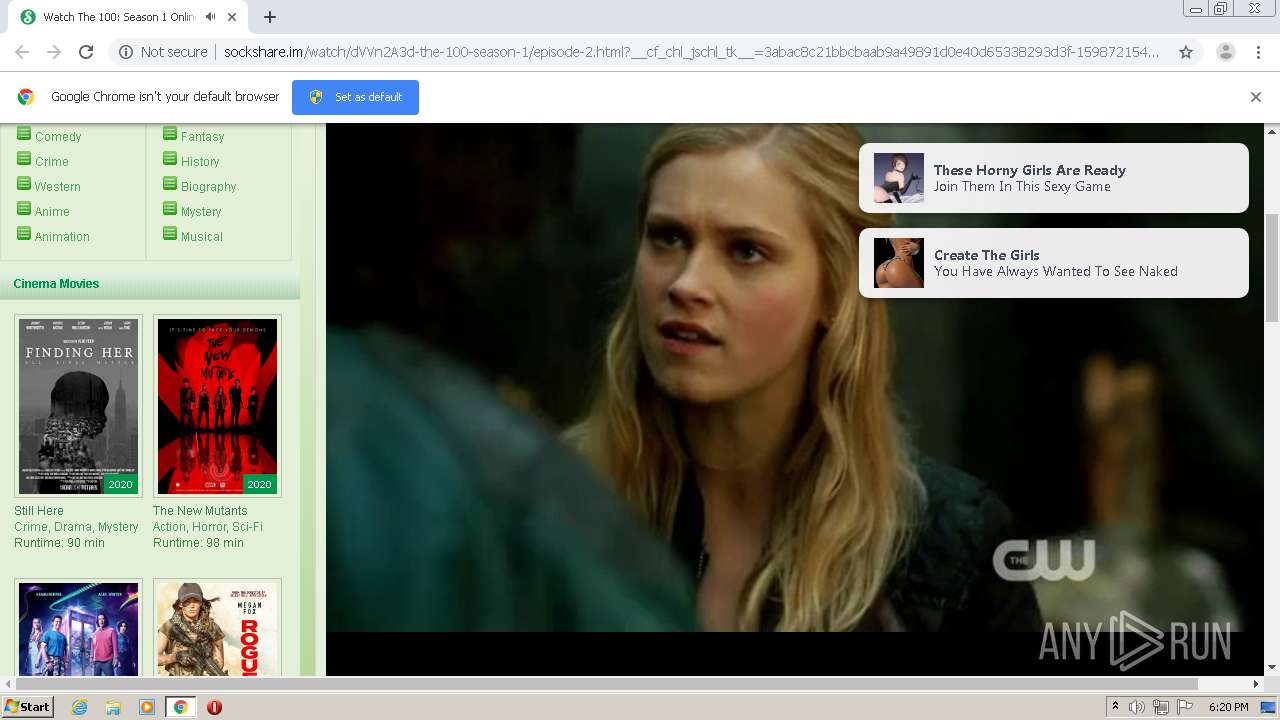Click the green icon beside Musical

click(170, 233)
